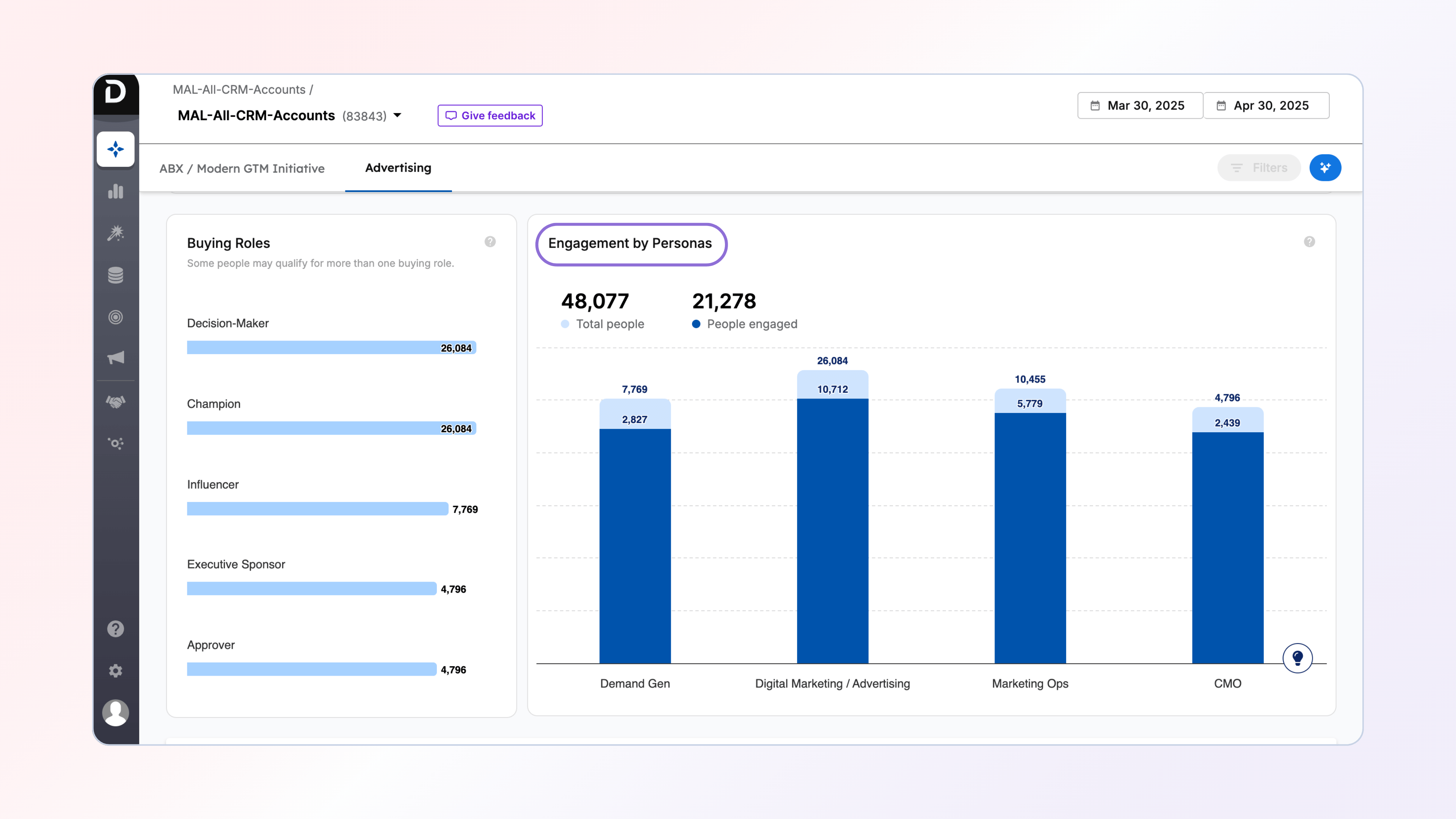The width and height of the screenshot is (1456, 819).
Task: Click the Demandbase logo icon
Action: (115, 92)
